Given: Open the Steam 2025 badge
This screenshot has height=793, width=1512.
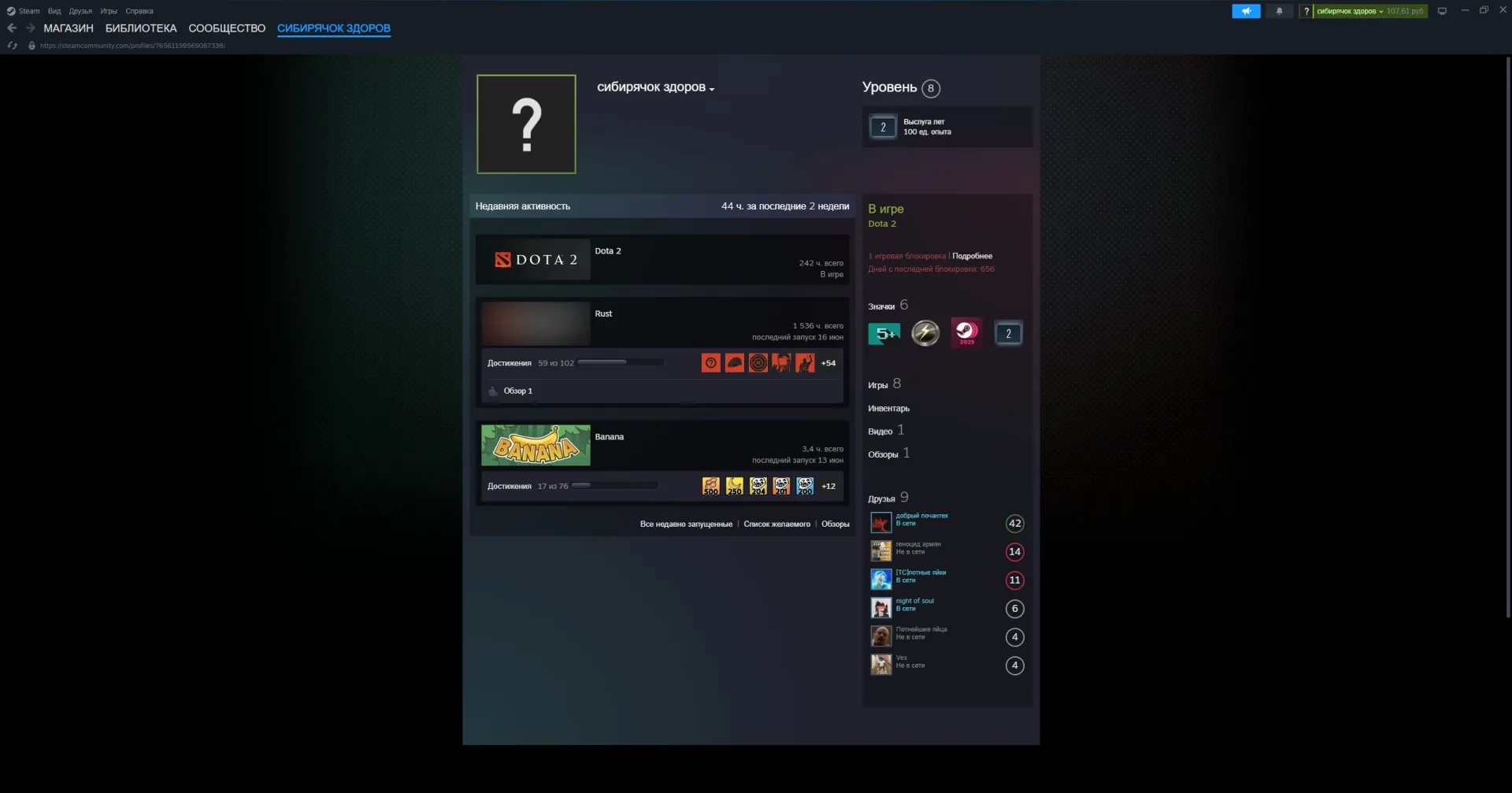Looking at the screenshot, I should coord(966,333).
